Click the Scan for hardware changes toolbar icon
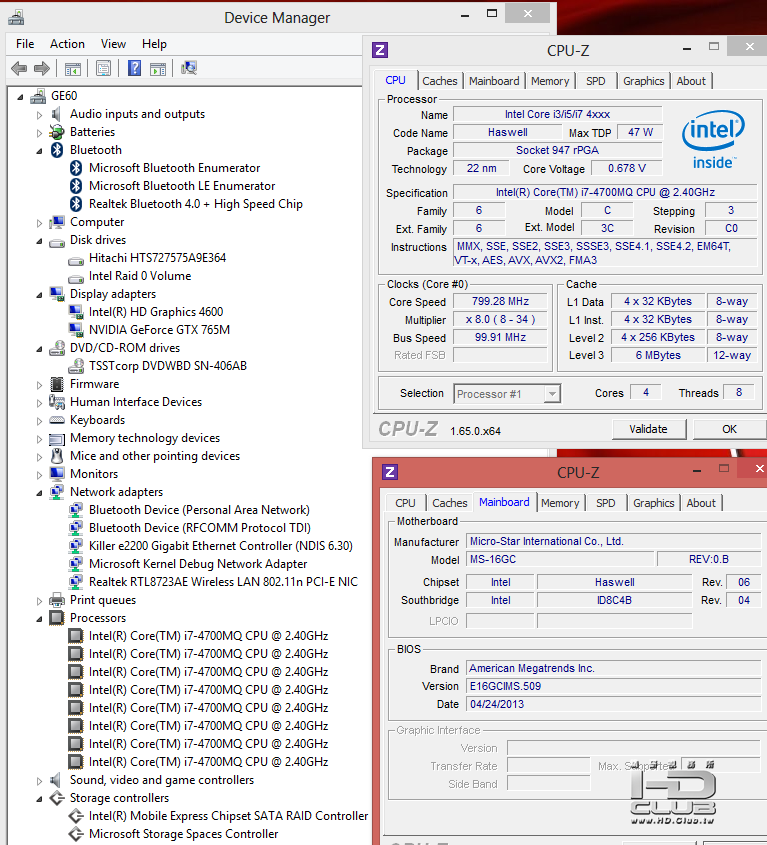Viewport: 767px width, 845px height. 189,68
